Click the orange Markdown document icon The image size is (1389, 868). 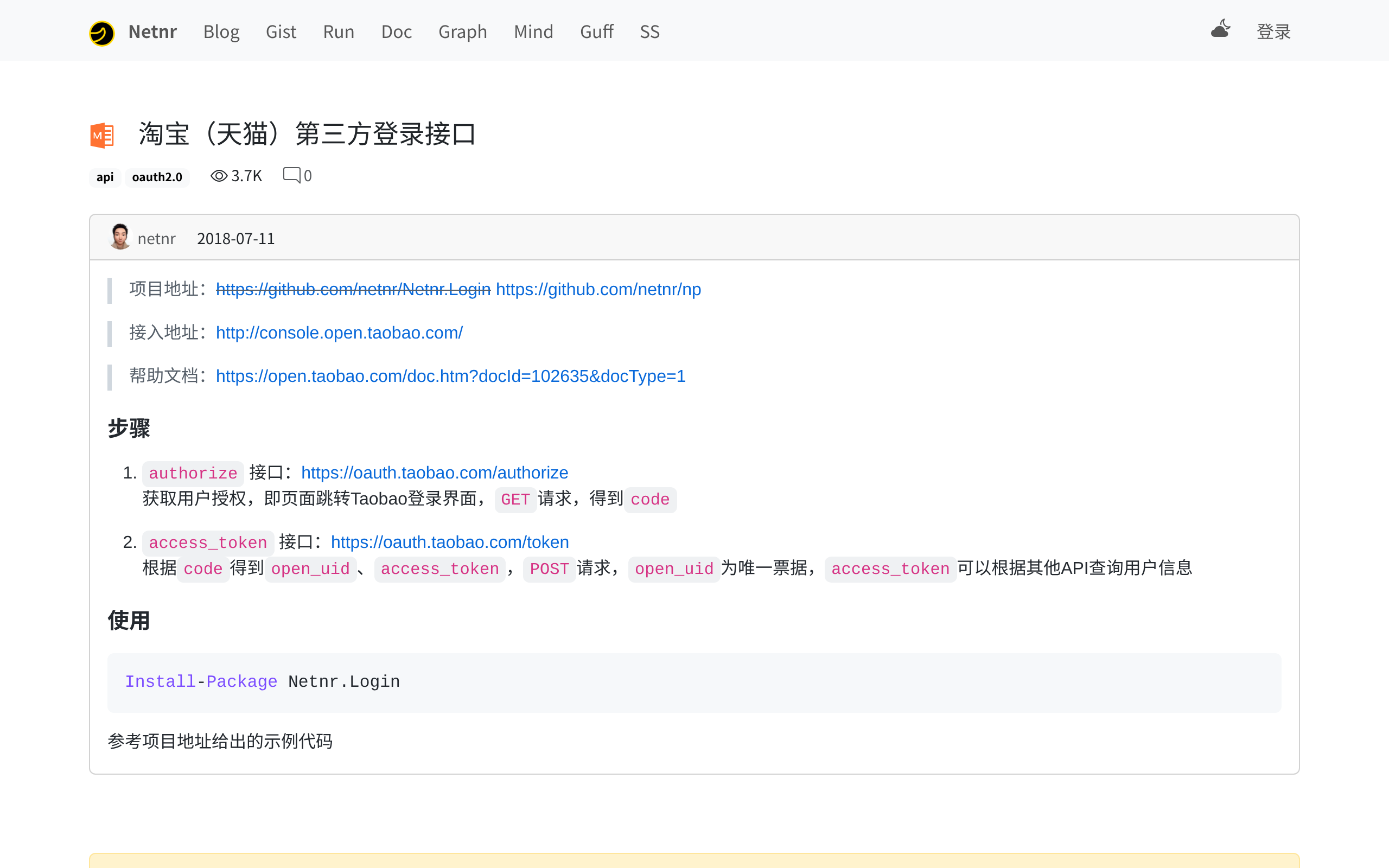coord(102,136)
